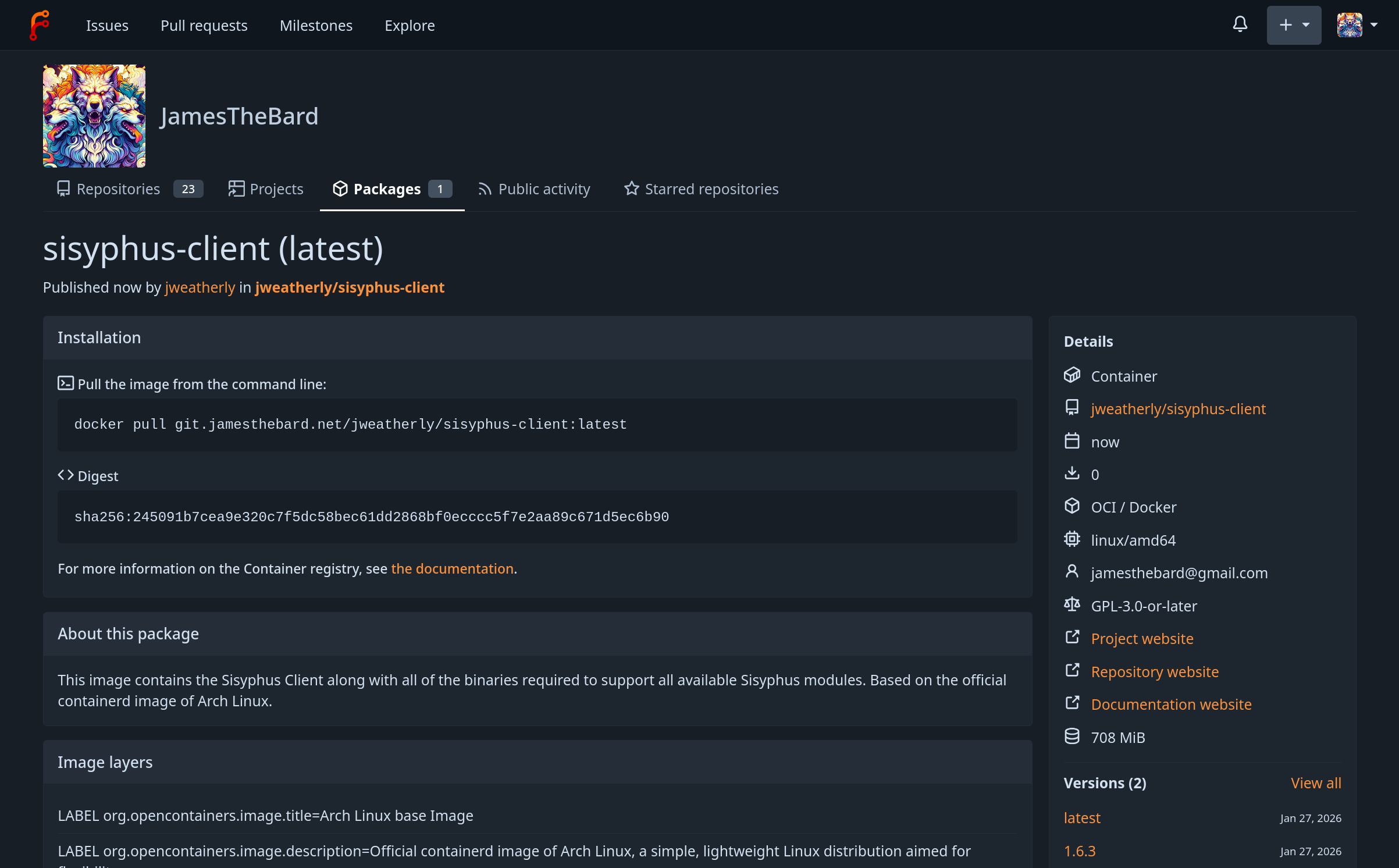This screenshot has height=868, width=1399.
Task: Click the star icon on Starred repositories
Action: pyautogui.click(x=631, y=188)
